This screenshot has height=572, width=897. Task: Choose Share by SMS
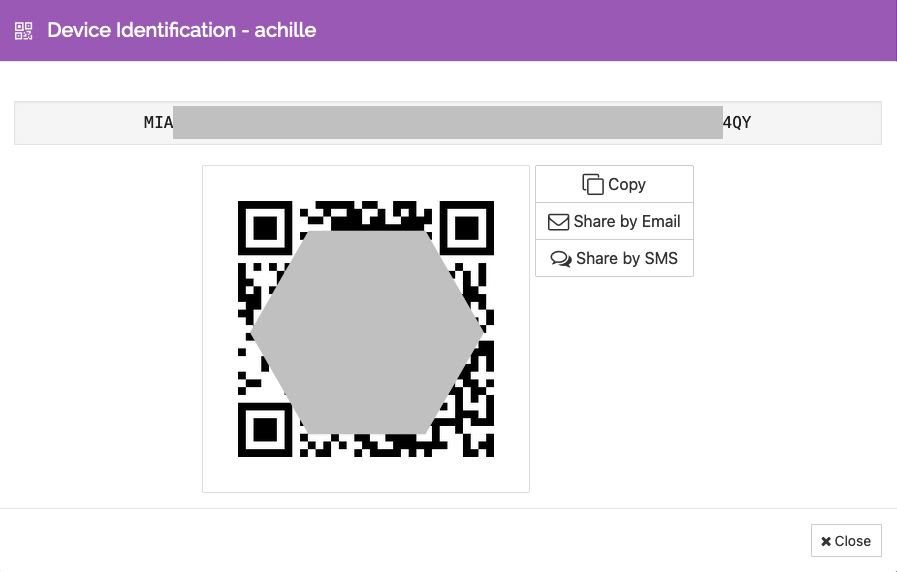tap(614, 258)
